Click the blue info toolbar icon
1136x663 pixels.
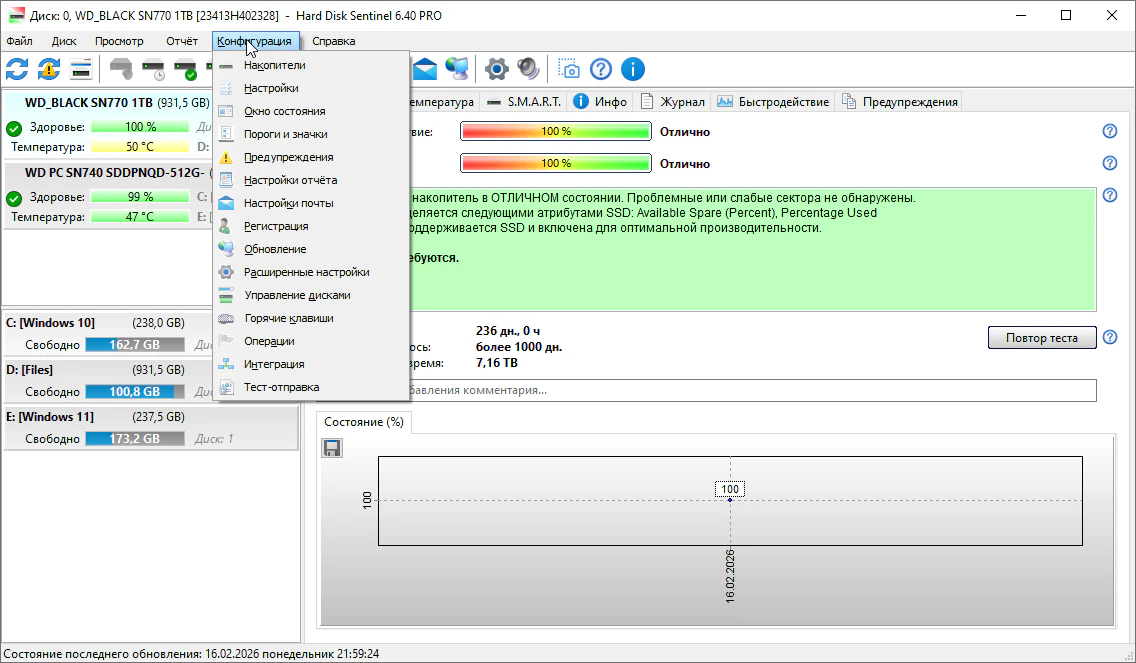point(632,69)
